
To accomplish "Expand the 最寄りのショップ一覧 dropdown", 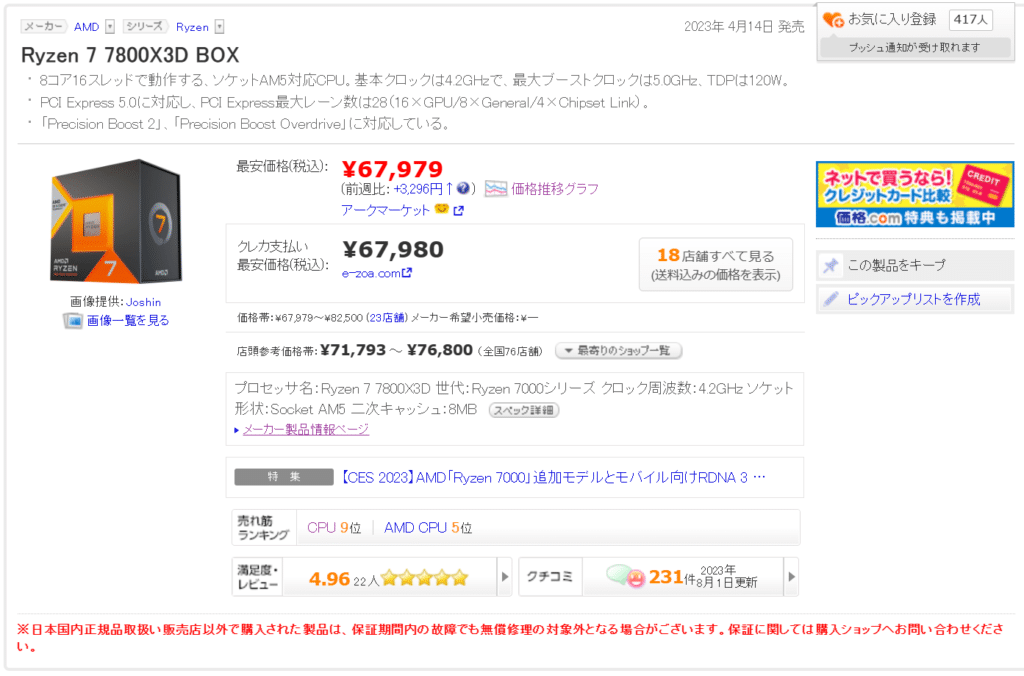I will click(618, 351).
